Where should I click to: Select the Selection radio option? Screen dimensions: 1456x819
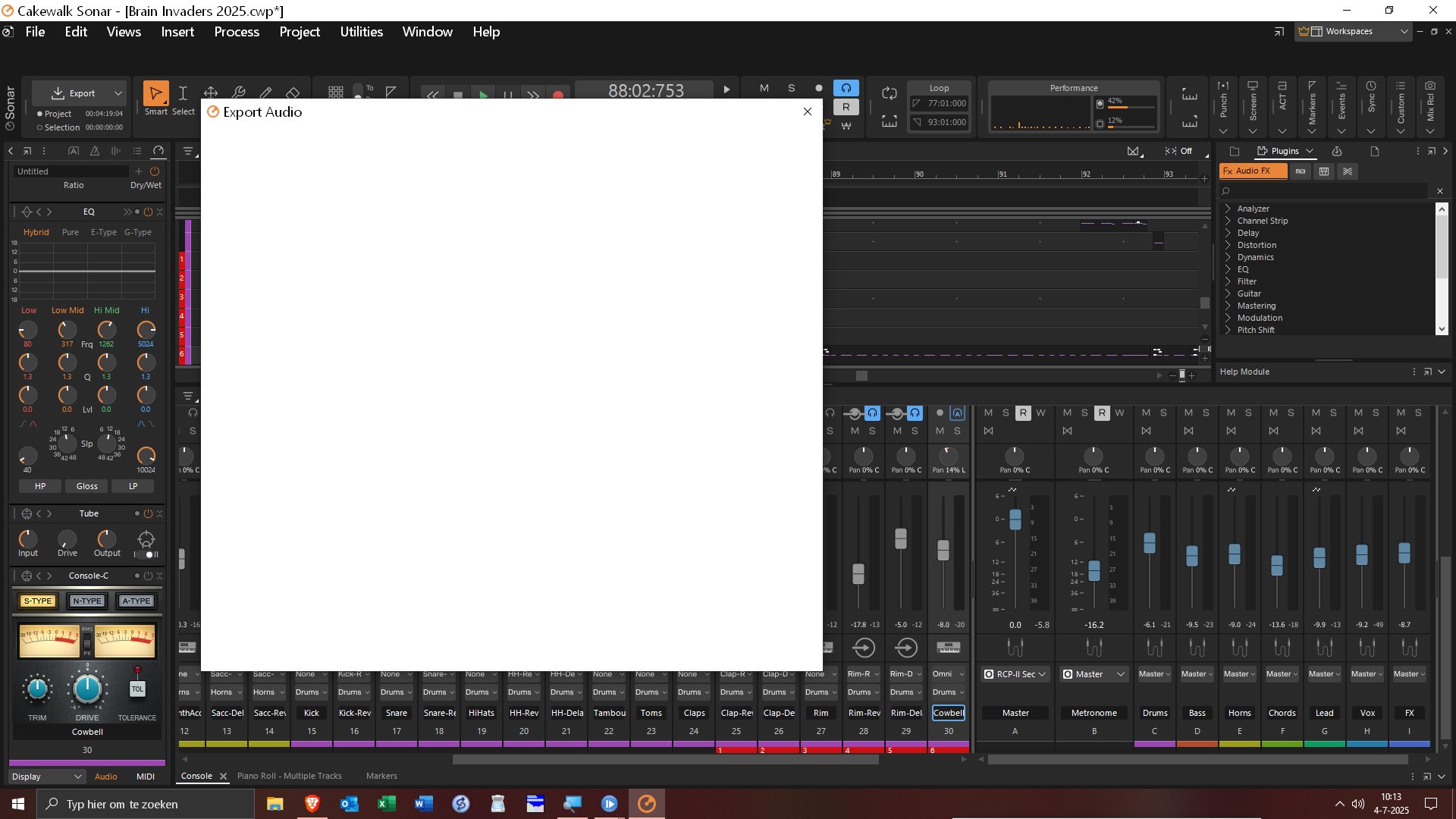pos(58,127)
